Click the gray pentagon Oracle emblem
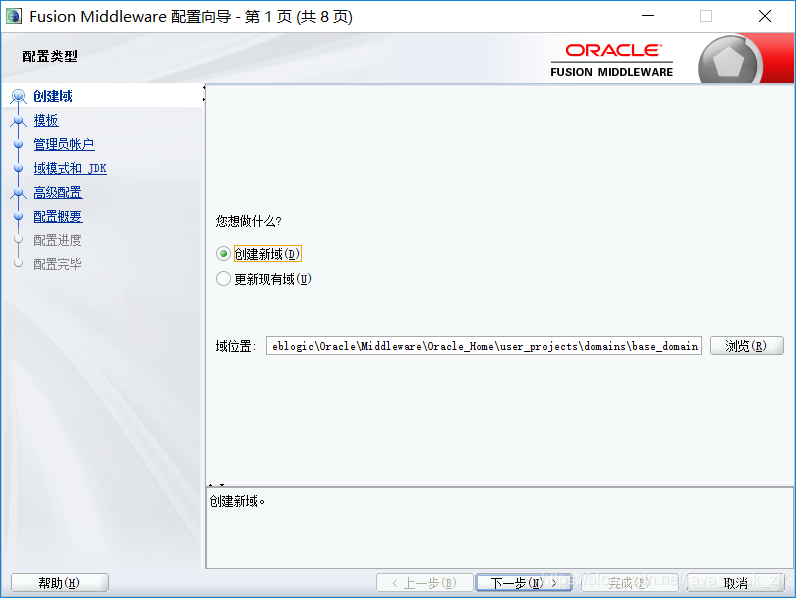This screenshot has height=598, width=796. (x=729, y=62)
